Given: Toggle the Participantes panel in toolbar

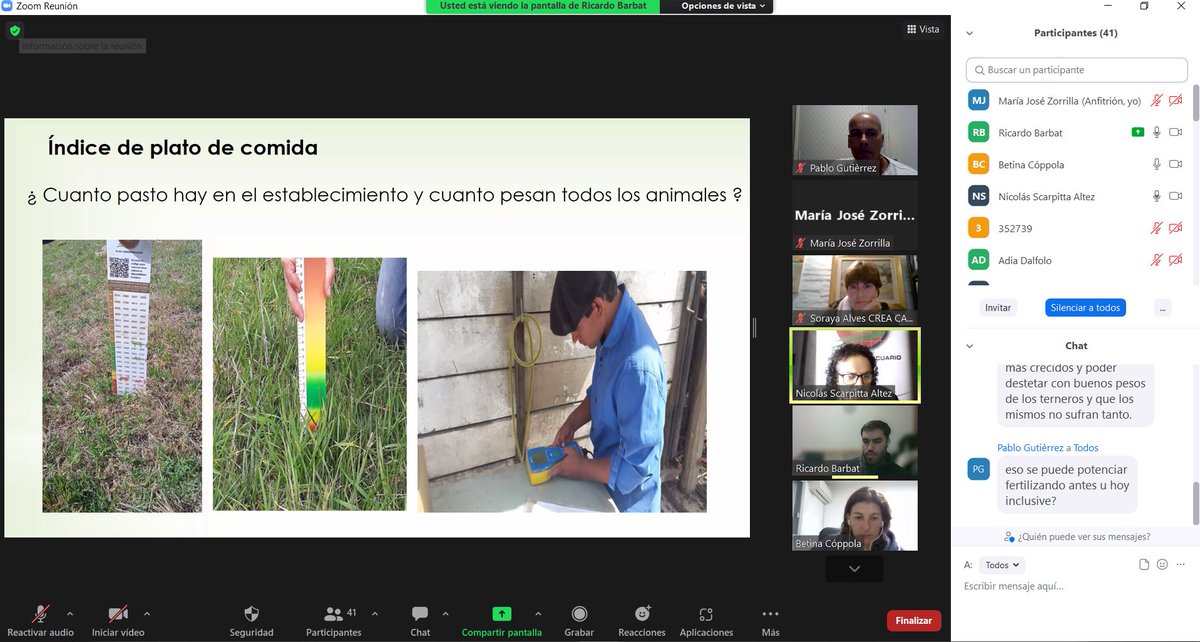Looking at the screenshot, I should coord(334,619).
